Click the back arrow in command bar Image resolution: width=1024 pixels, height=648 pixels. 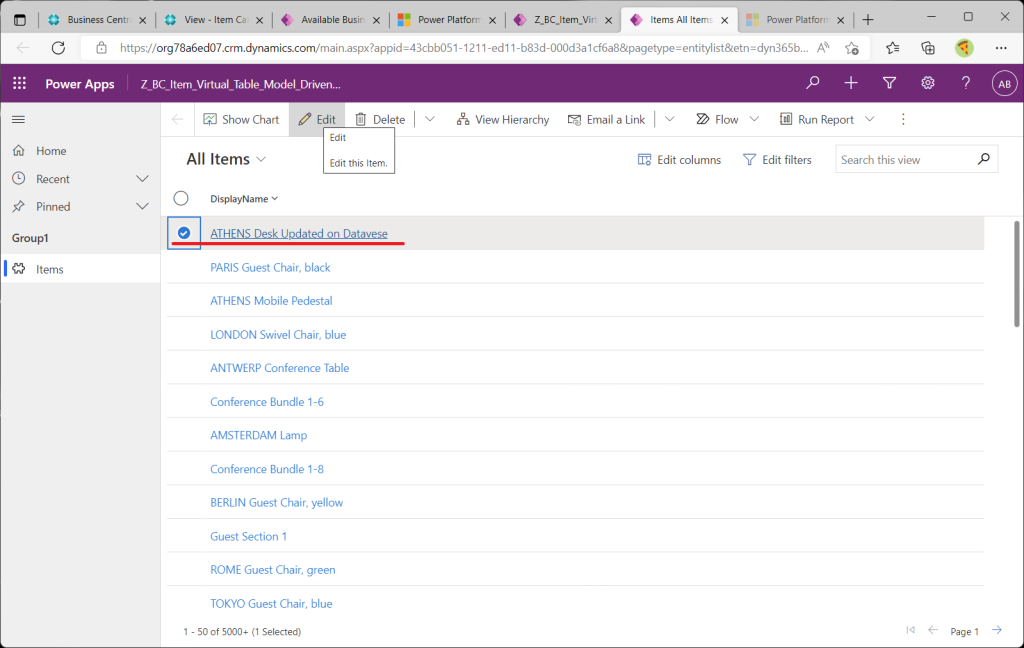(x=178, y=120)
